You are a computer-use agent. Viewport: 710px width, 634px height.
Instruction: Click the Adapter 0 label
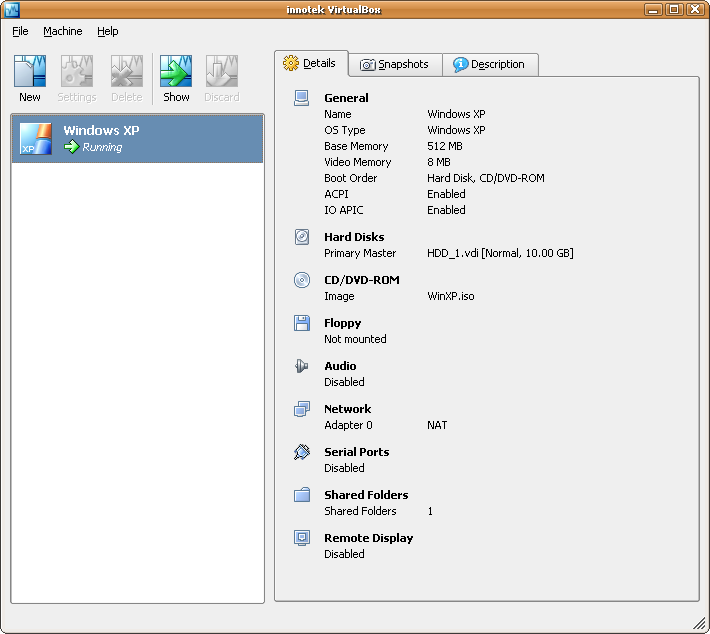pyautogui.click(x=348, y=425)
